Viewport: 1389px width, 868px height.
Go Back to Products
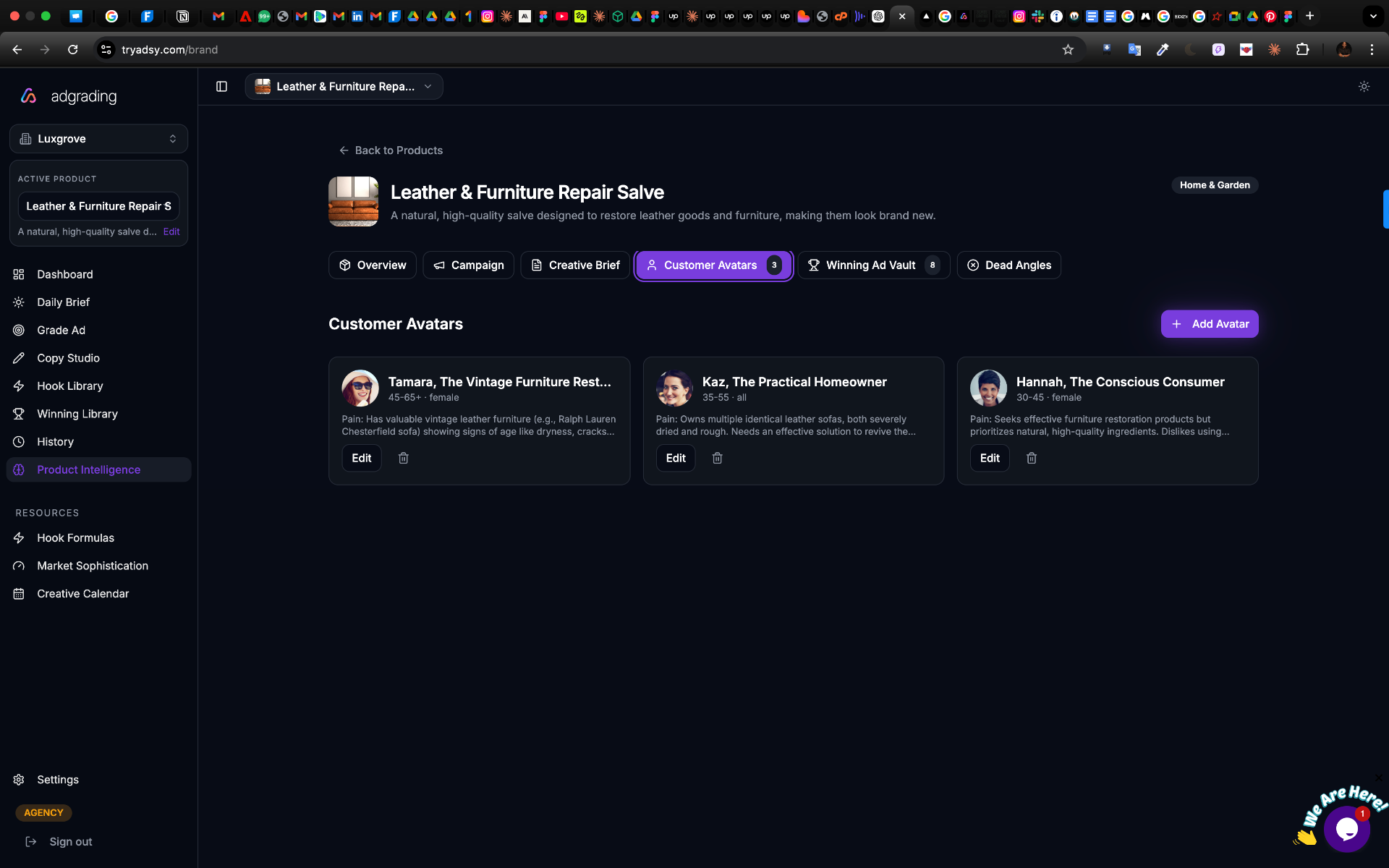(x=391, y=150)
